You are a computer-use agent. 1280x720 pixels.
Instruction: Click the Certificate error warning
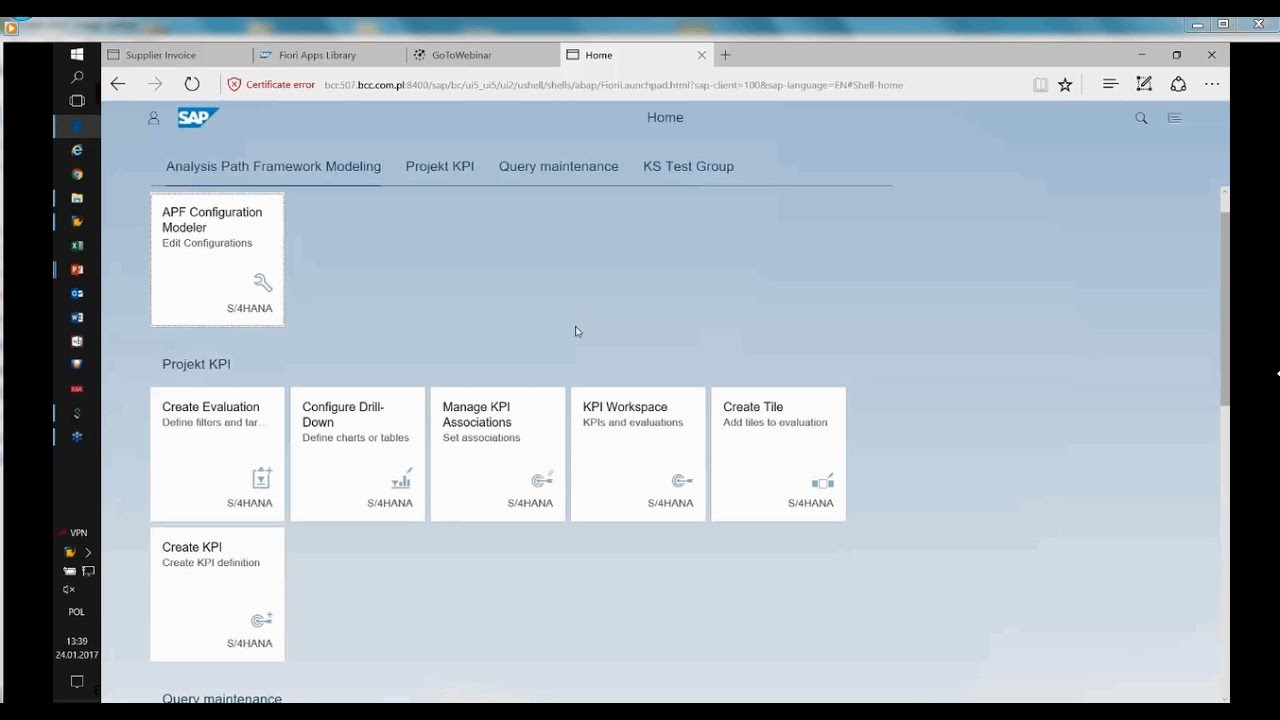[x=271, y=85]
